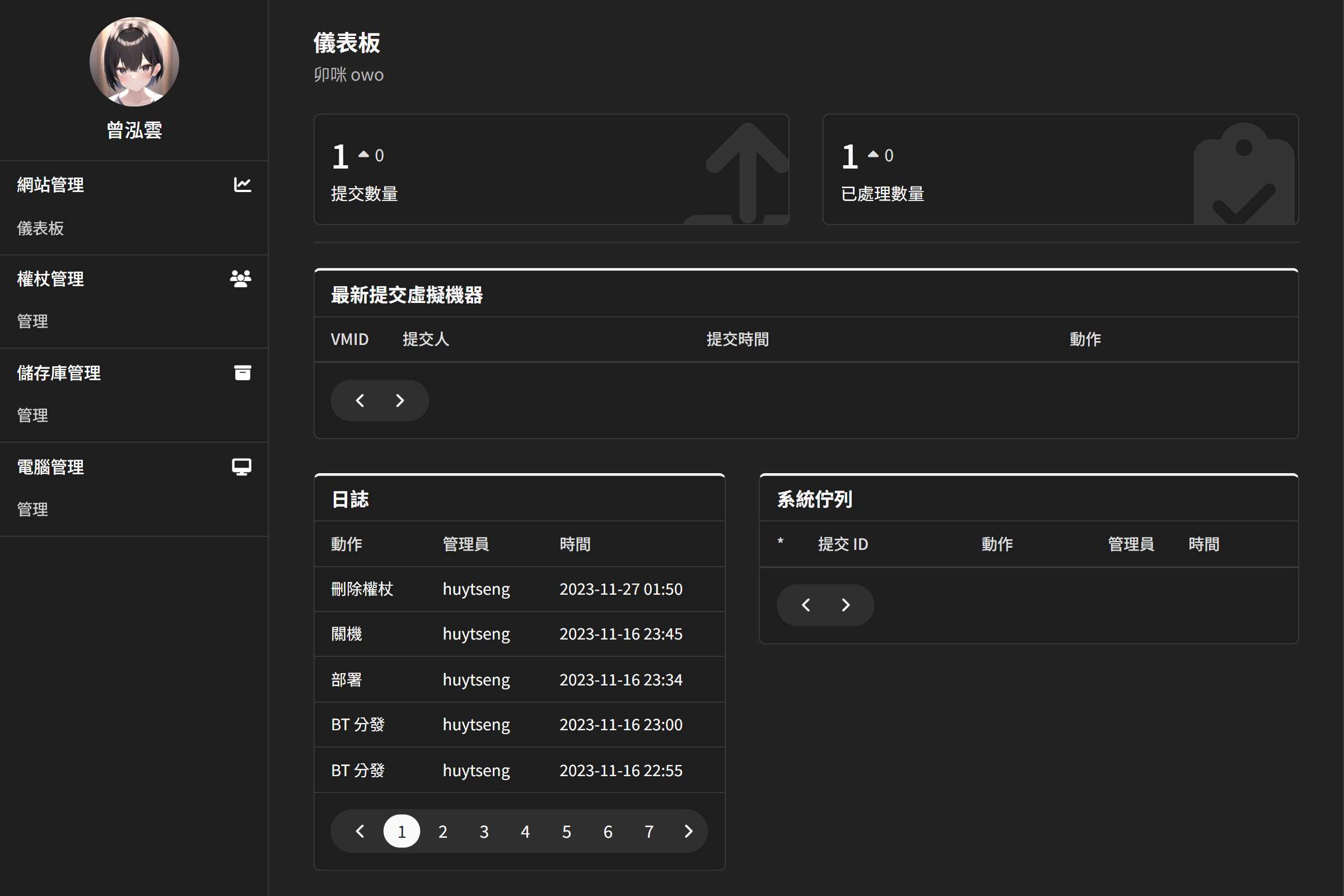Go to page 3 of the 日誌 log
Viewport: 1344px width, 896px height.
click(484, 832)
